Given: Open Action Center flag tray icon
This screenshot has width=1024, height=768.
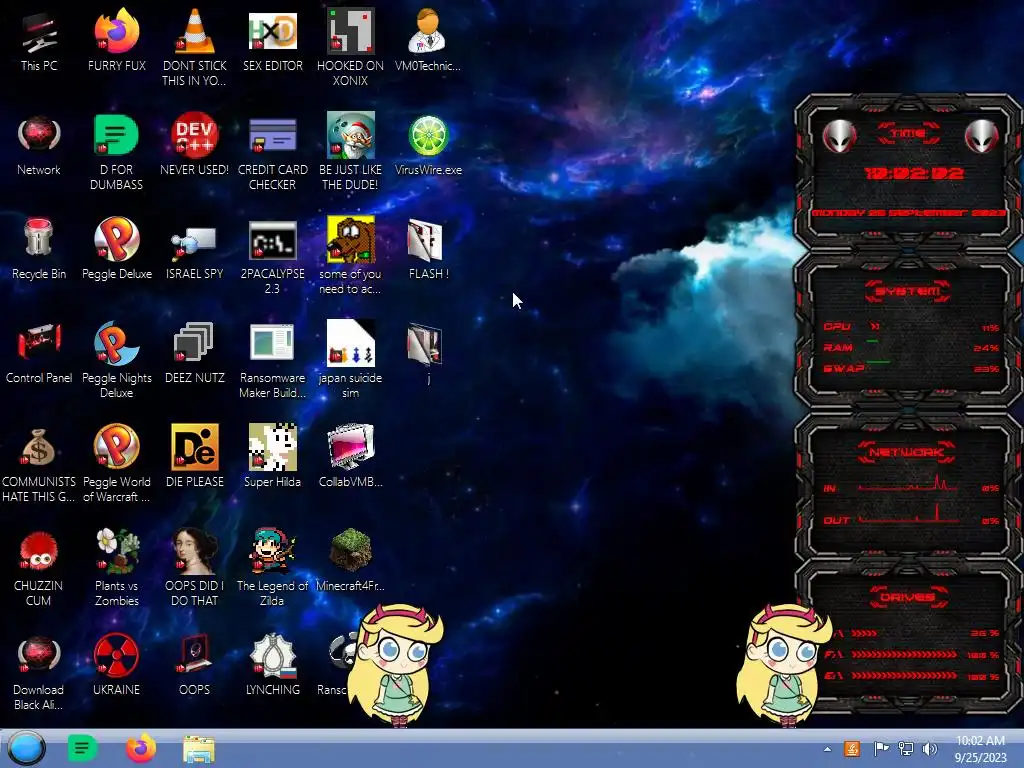Looking at the screenshot, I should coord(880,748).
